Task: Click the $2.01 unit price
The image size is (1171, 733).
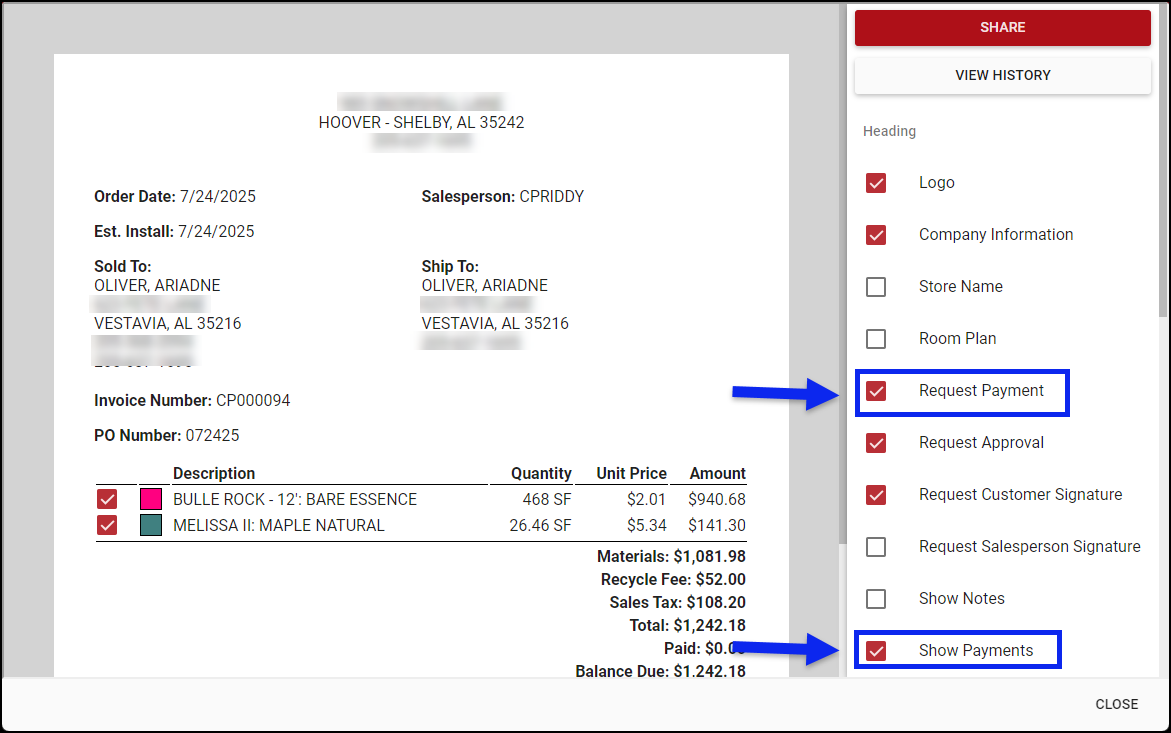Action: pyautogui.click(x=646, y=499)
